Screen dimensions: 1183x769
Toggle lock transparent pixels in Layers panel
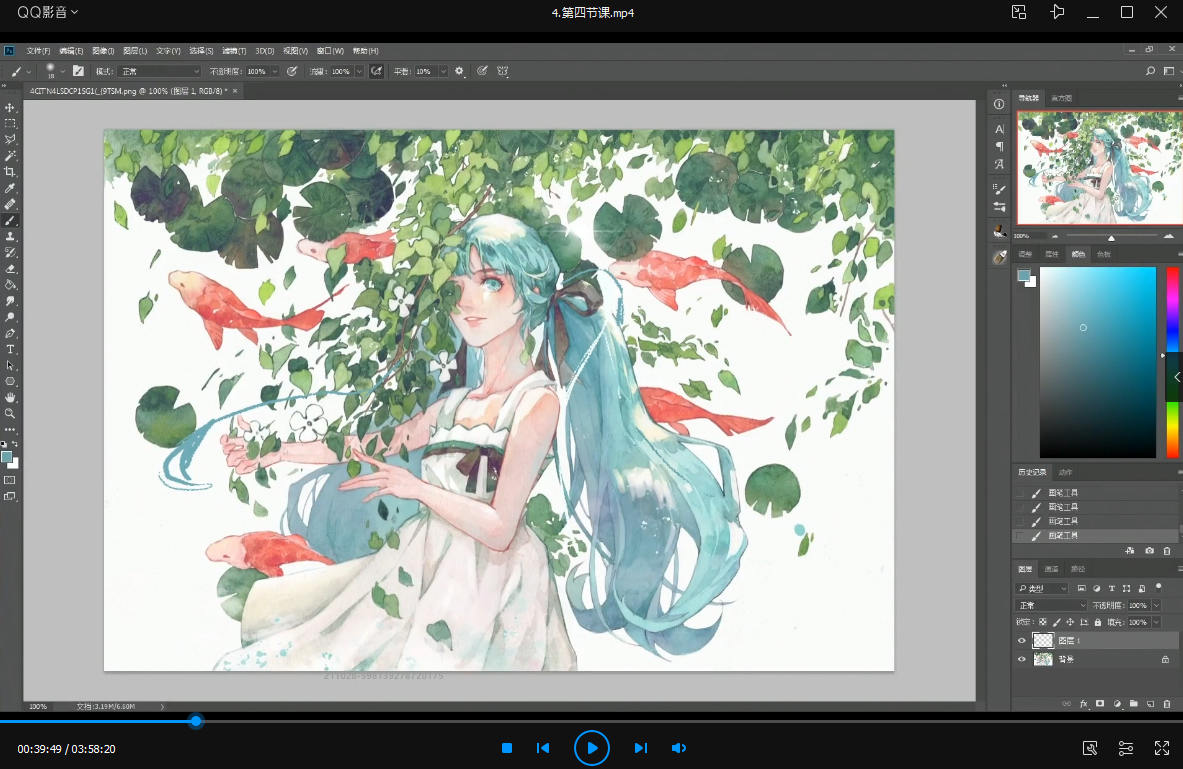click(x=1043, y=622)
